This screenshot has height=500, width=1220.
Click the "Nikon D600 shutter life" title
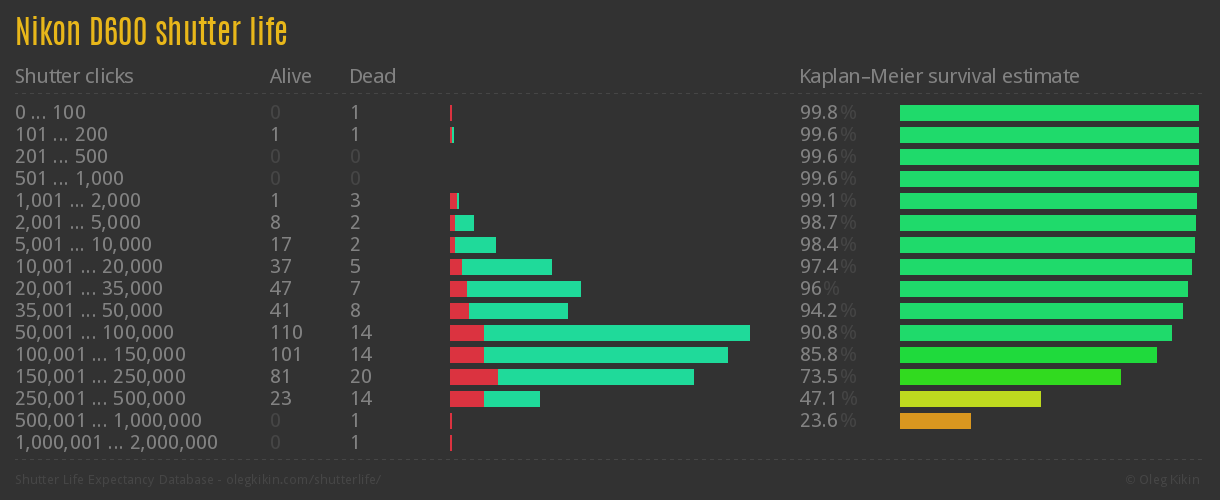click(151, 33)
